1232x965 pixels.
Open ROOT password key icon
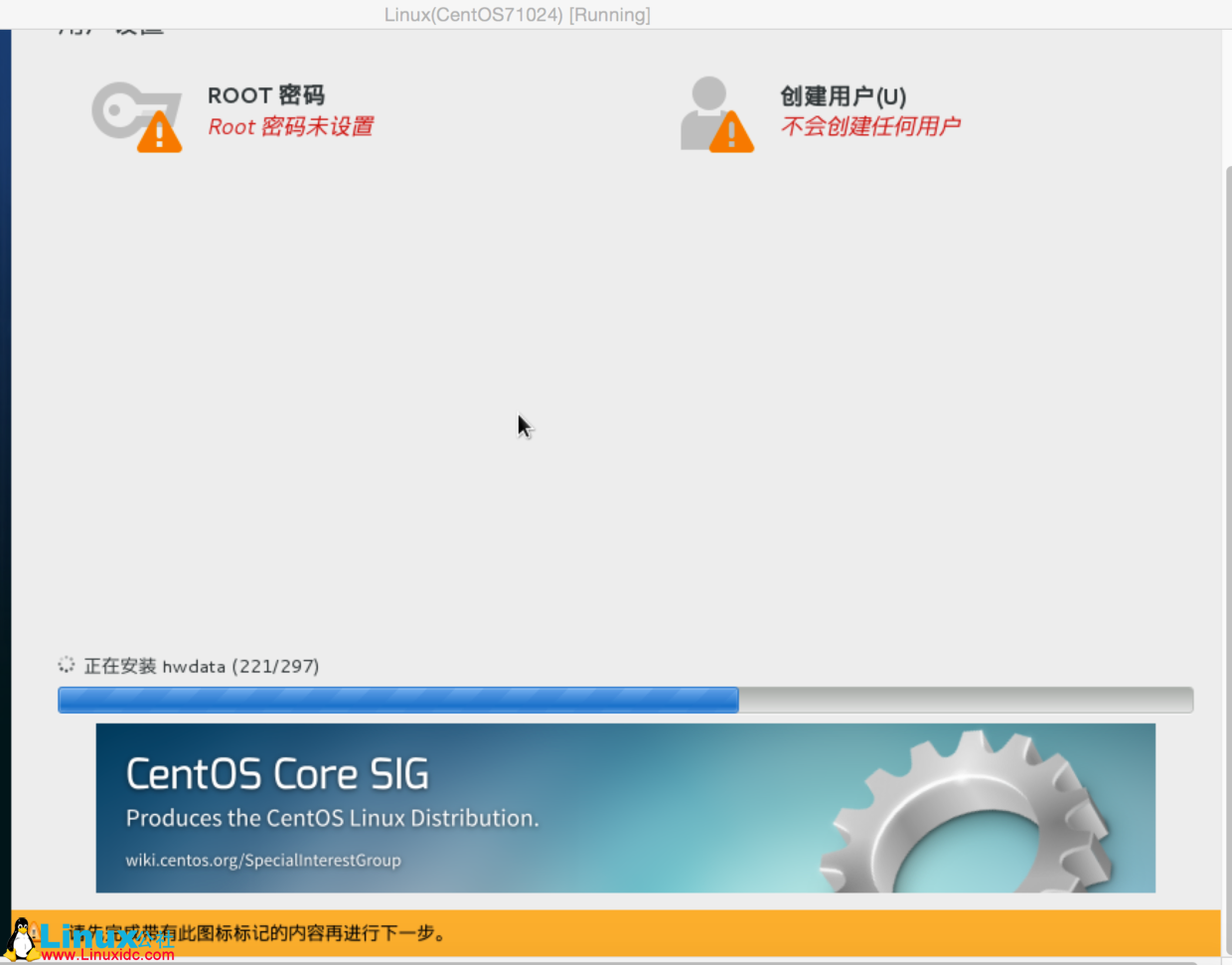pyautogui.click(x=137, y=116)
